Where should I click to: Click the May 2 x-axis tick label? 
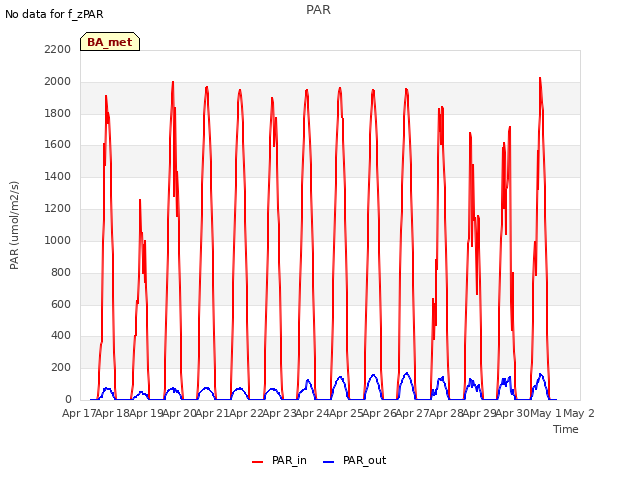pyautogui.click(x=579, y=413)
